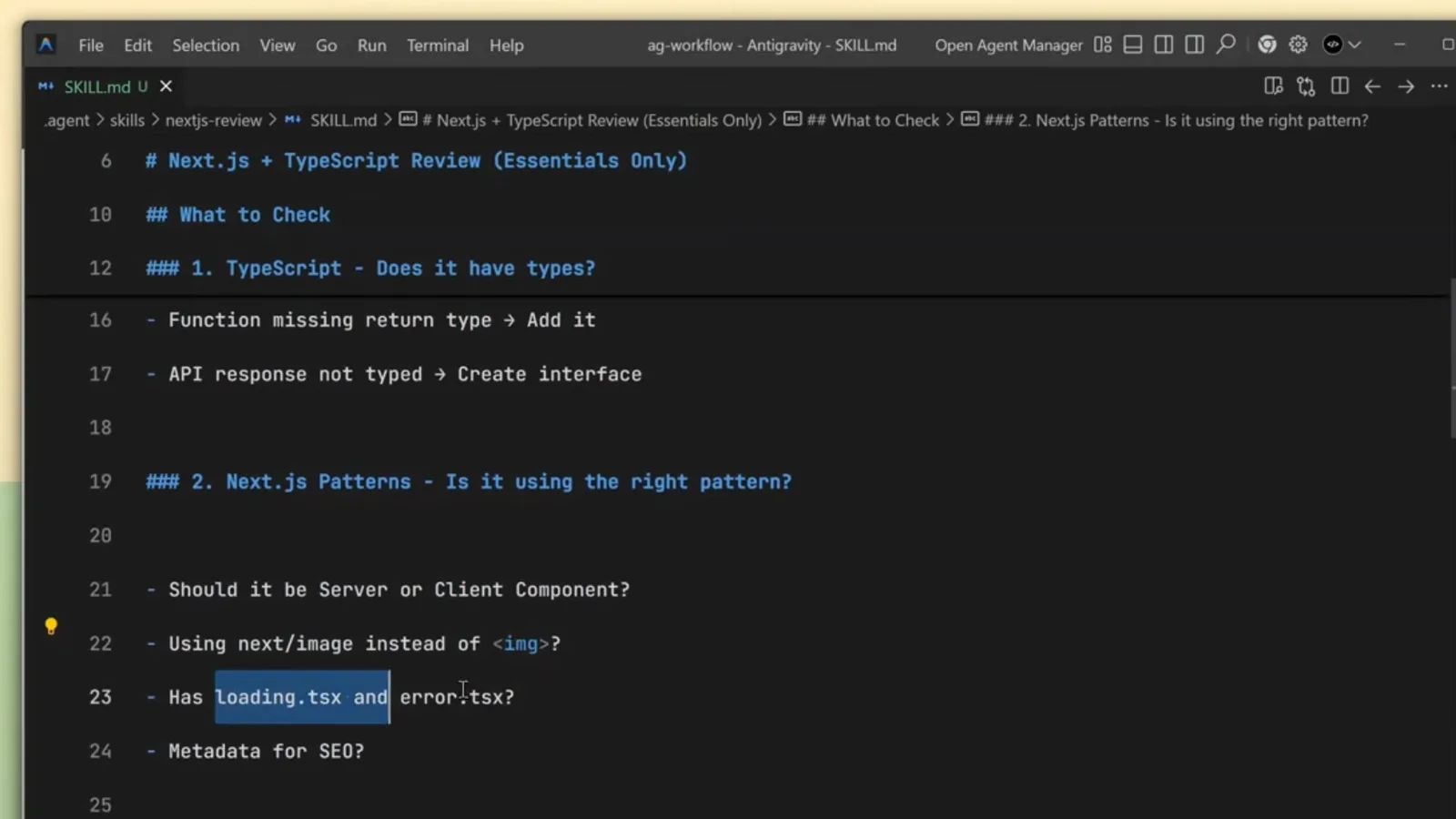Viewport: 1456px width, 819px height.
Task: Click the lightbulb code action icon
Action: coord(51,626)
